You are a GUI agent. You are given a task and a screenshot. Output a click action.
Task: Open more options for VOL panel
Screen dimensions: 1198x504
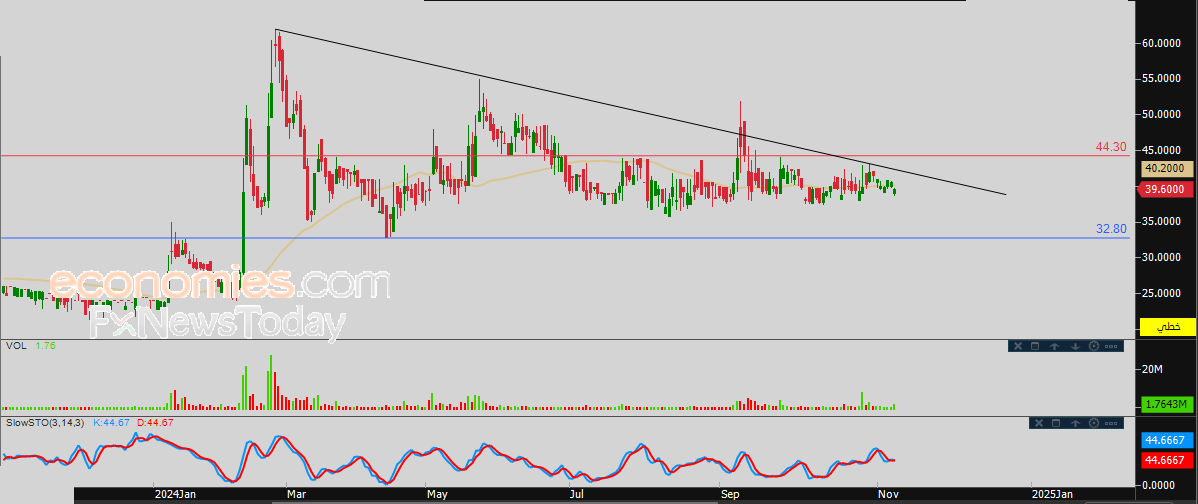coord(1112,346)
